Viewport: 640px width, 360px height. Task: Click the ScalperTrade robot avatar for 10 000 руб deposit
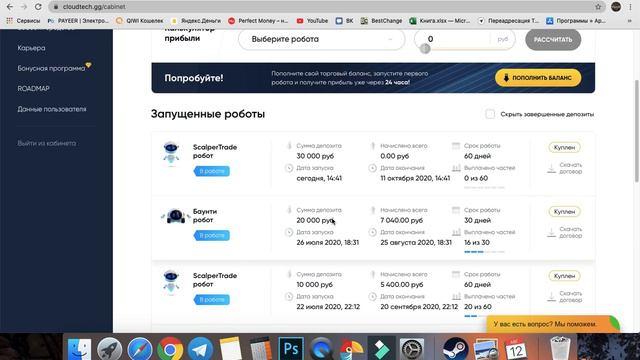pos(171,282)
